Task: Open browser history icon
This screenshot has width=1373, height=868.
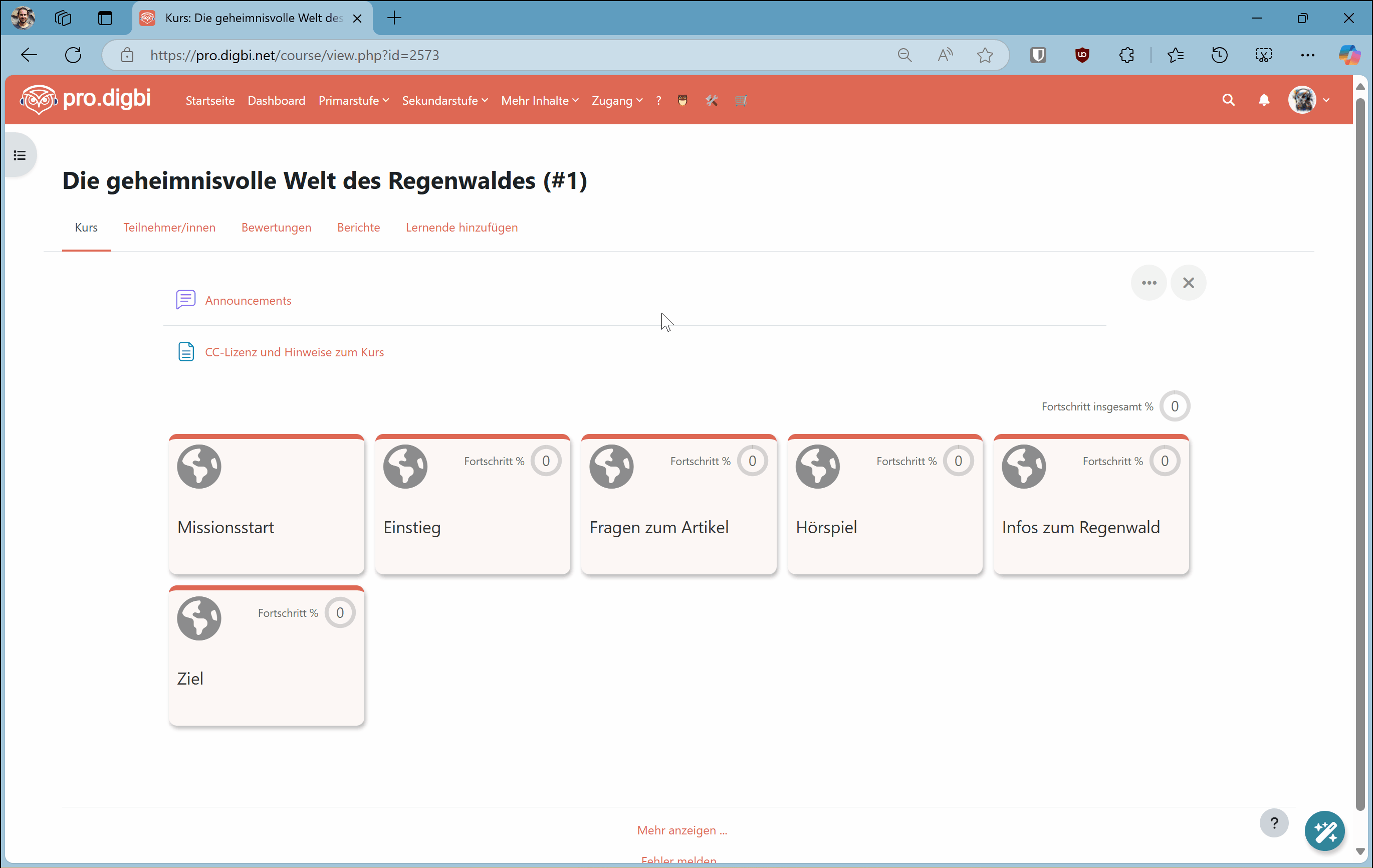Action: [1220, 55]
